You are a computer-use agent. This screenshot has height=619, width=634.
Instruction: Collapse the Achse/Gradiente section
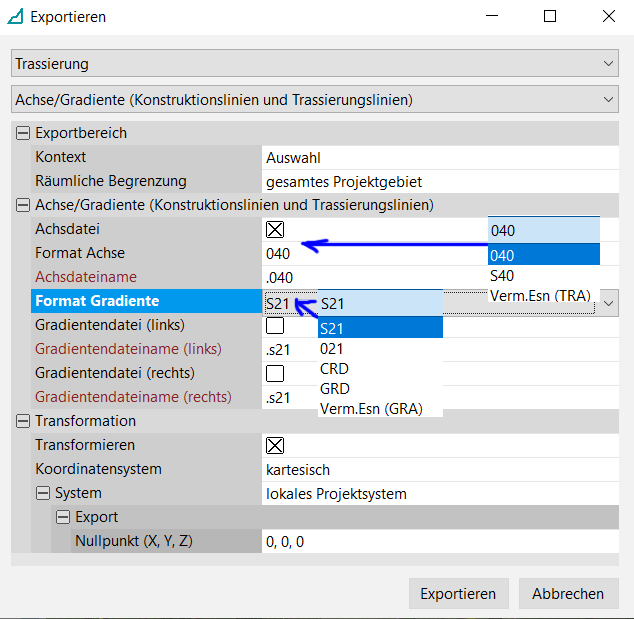point(23,205)
